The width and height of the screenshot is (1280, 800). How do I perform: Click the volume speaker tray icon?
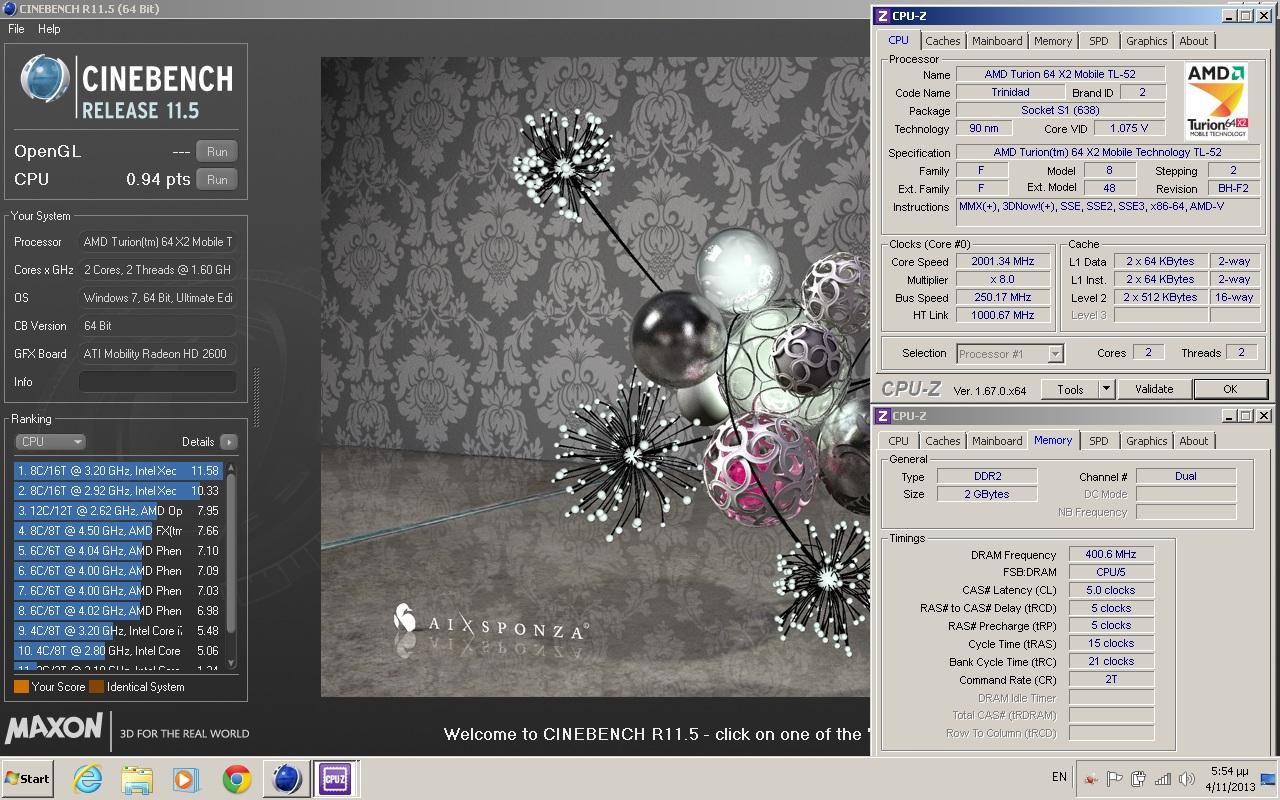pos(1187,779)
